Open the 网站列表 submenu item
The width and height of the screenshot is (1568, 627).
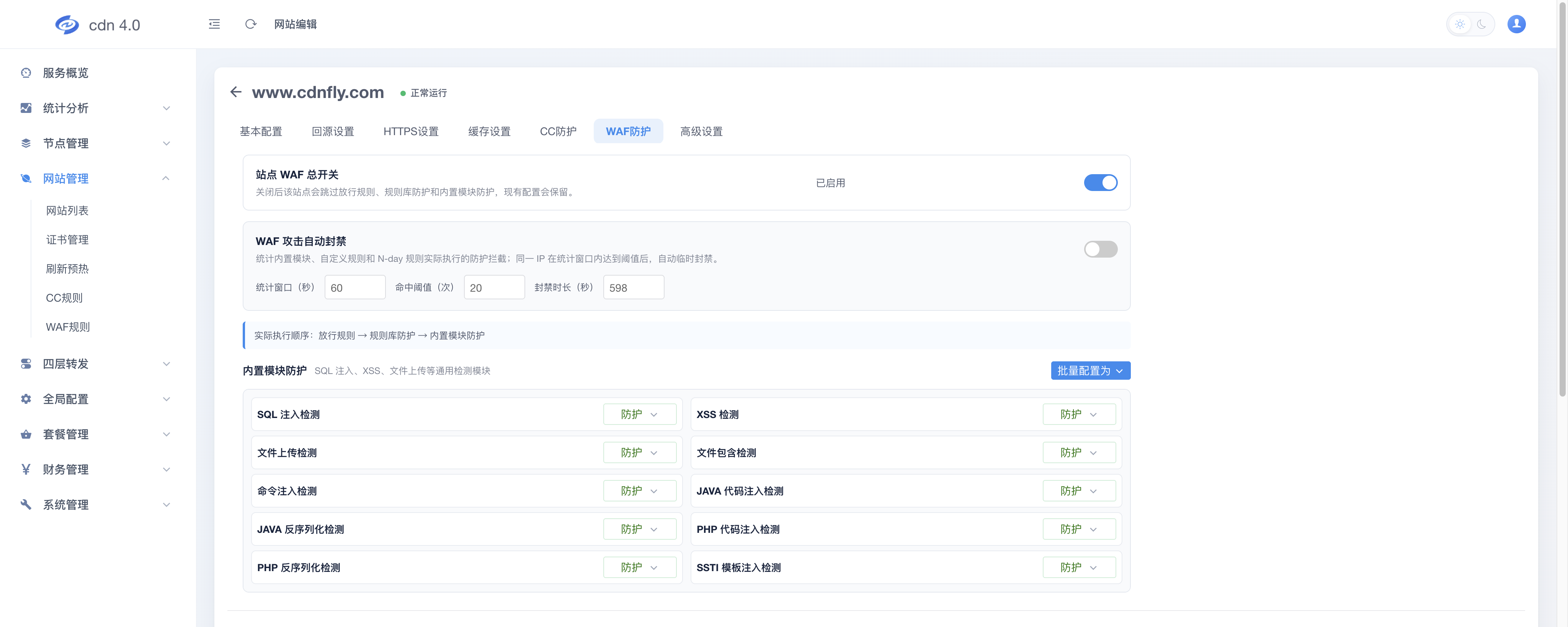(67, 211)
